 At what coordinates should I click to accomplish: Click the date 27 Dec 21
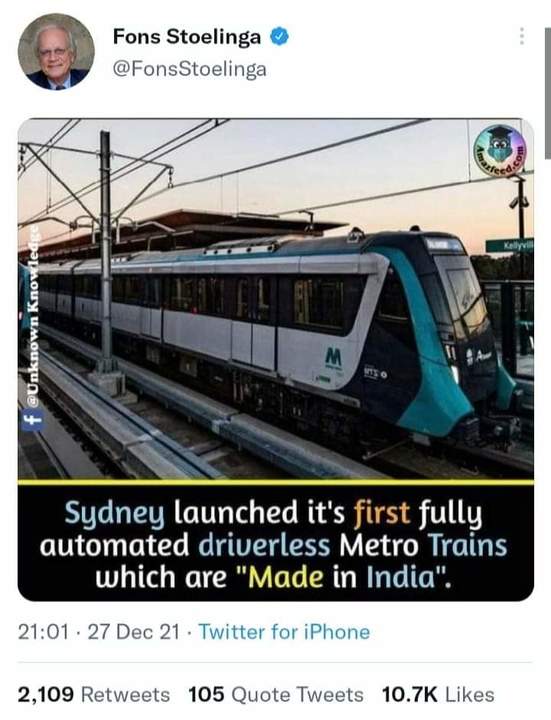pyautogui.click(x=133, y=632)
